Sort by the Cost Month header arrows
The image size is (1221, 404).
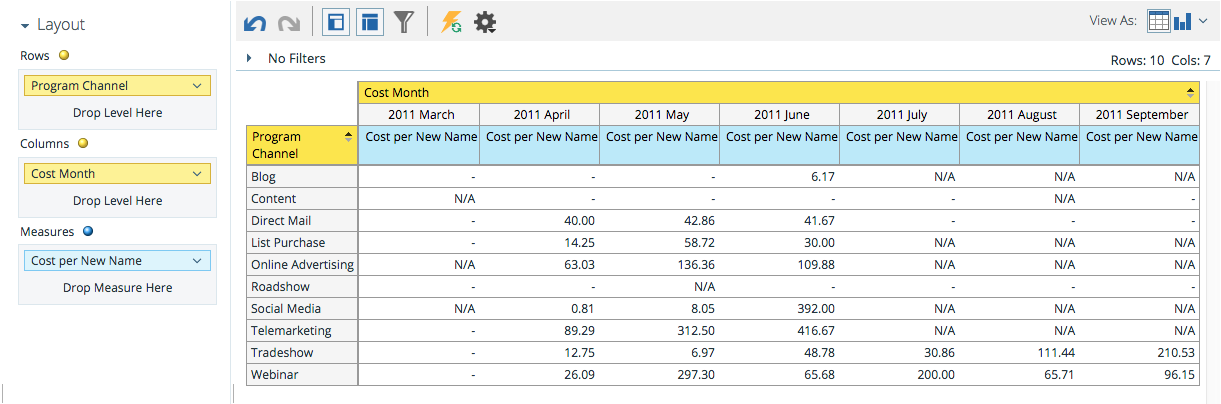(x=1190, y=92)
